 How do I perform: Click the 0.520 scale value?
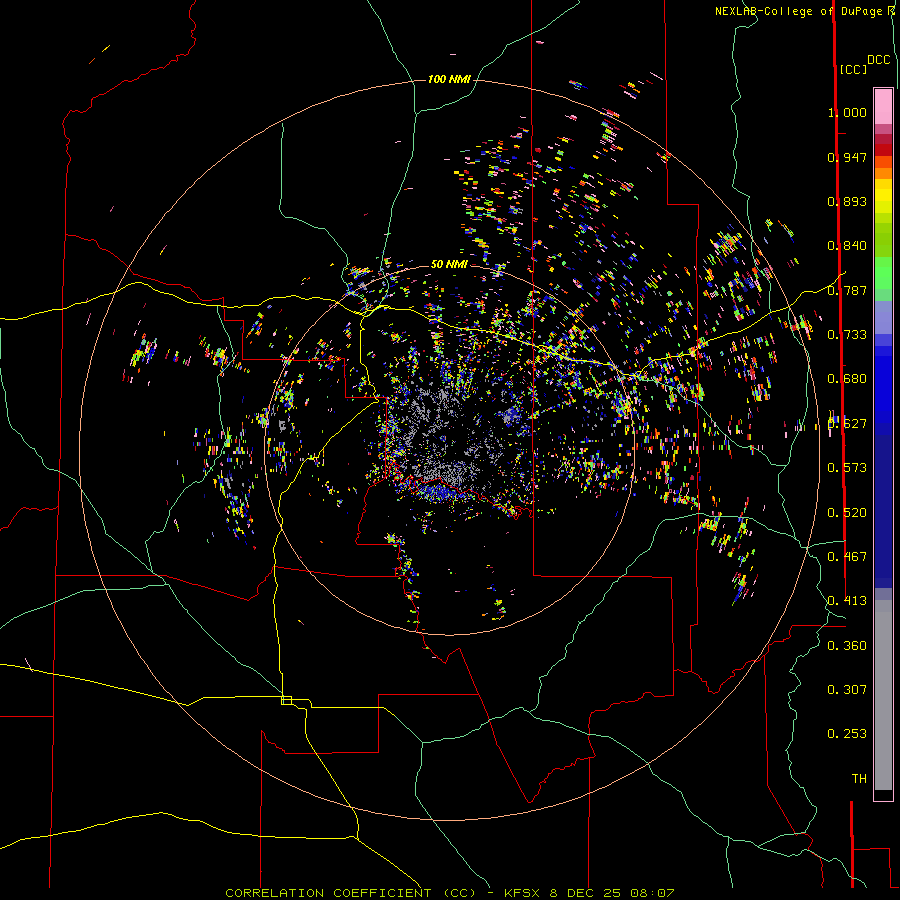click(x=847, y=513)
